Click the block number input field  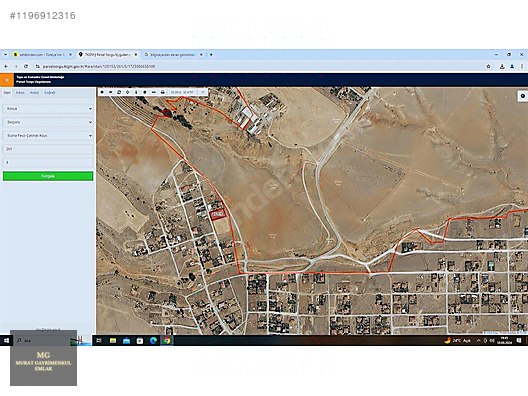tap(48, 149)
